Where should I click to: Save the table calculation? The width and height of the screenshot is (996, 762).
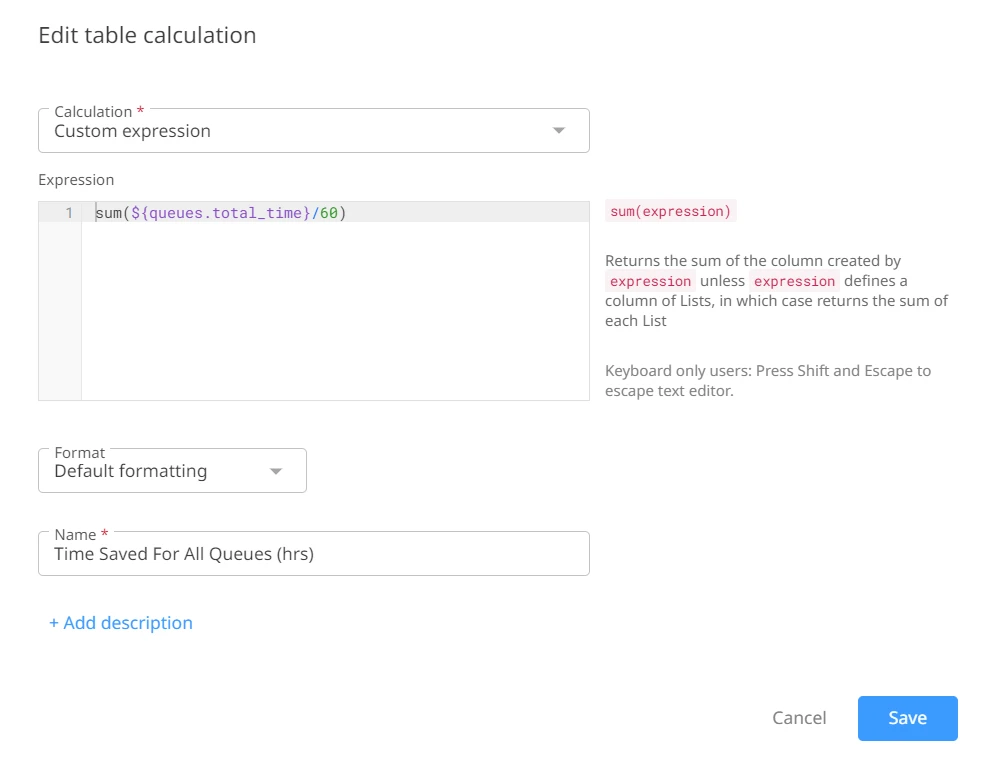point(908,718)
